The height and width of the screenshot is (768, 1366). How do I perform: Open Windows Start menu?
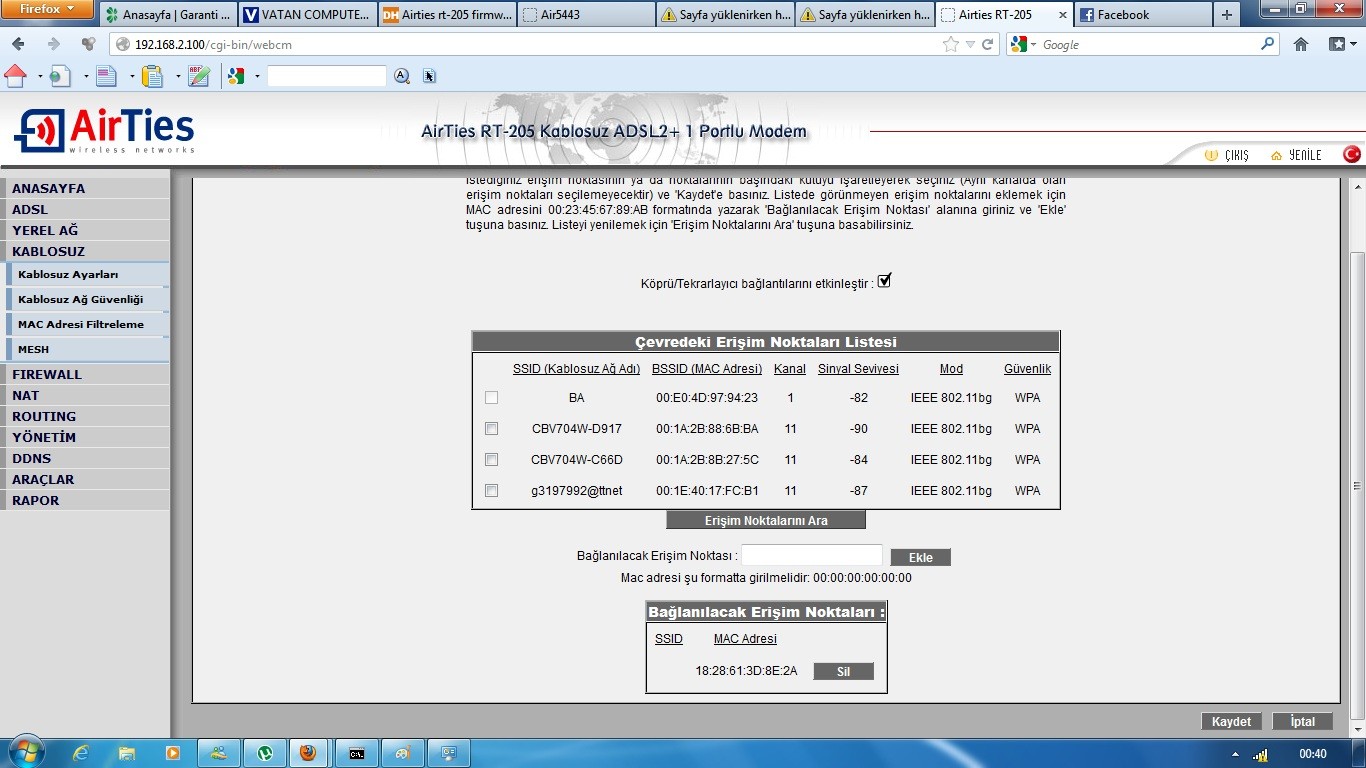click(x=26, y=752)
